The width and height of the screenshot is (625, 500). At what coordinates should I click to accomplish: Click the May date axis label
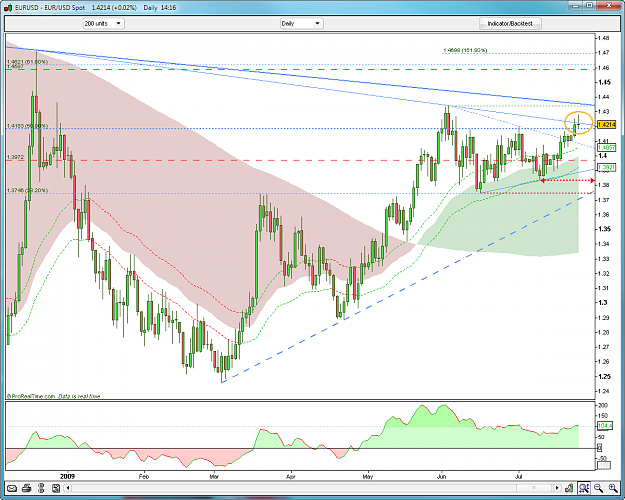(368, 476)
